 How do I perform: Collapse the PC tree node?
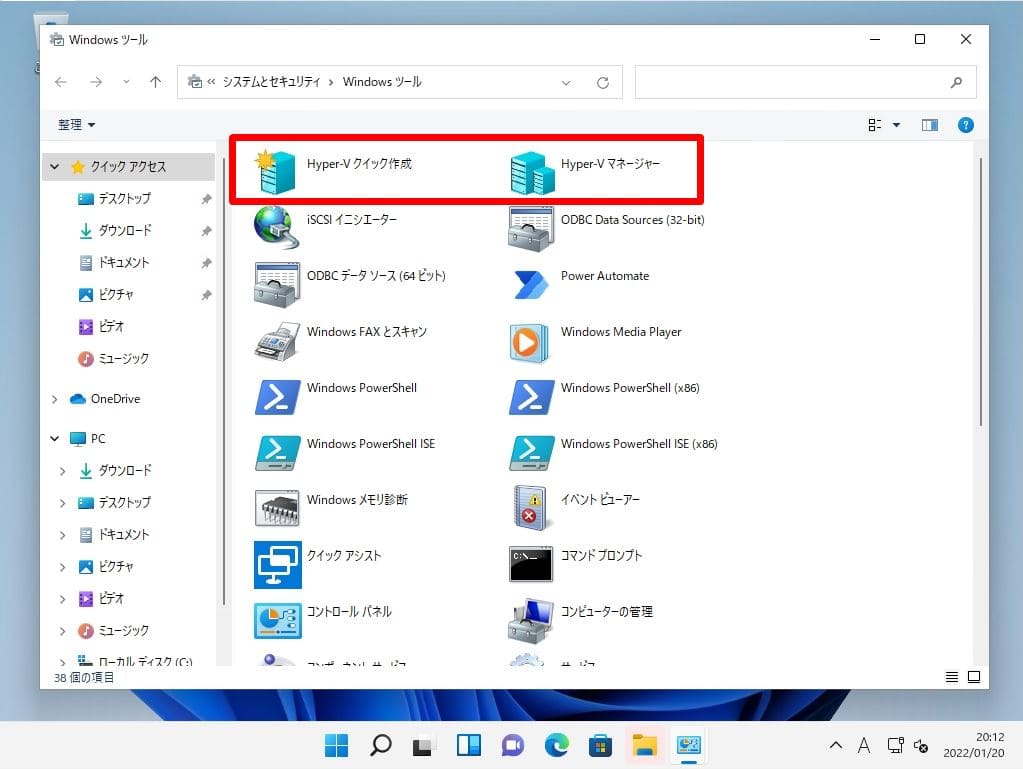(x=55, y=438)
